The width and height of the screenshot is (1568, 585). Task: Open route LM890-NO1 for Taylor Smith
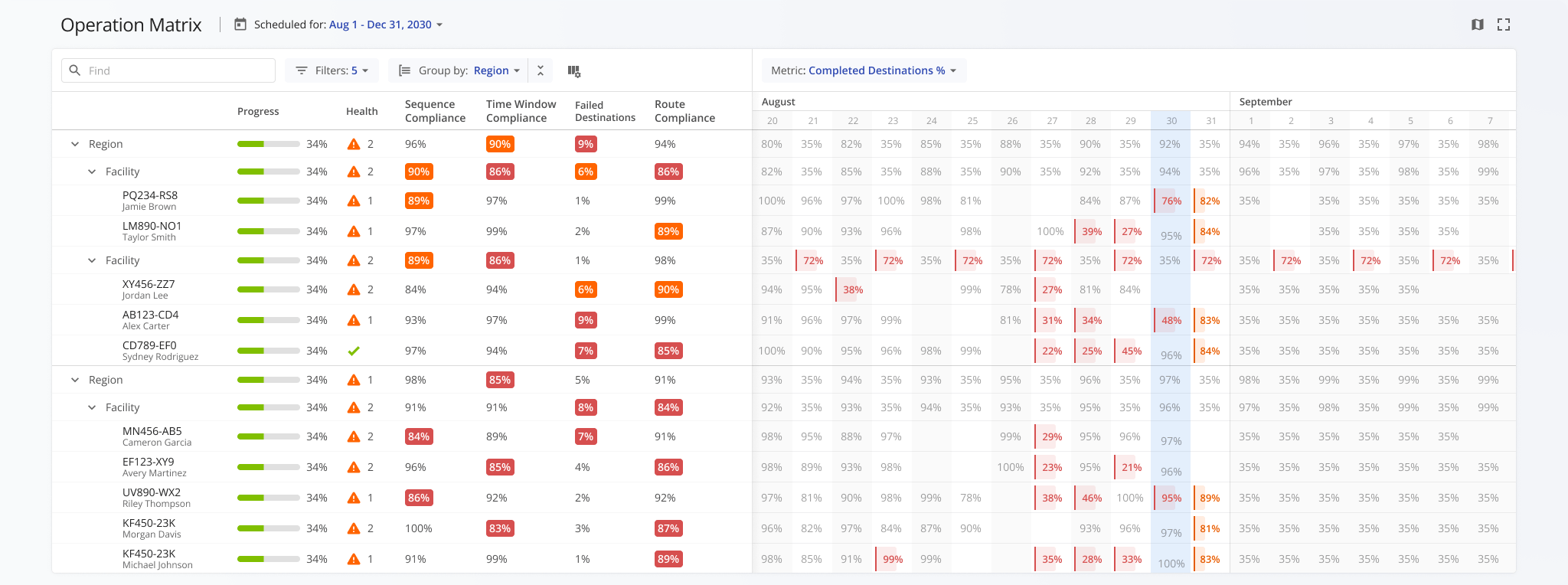[152, 226]
